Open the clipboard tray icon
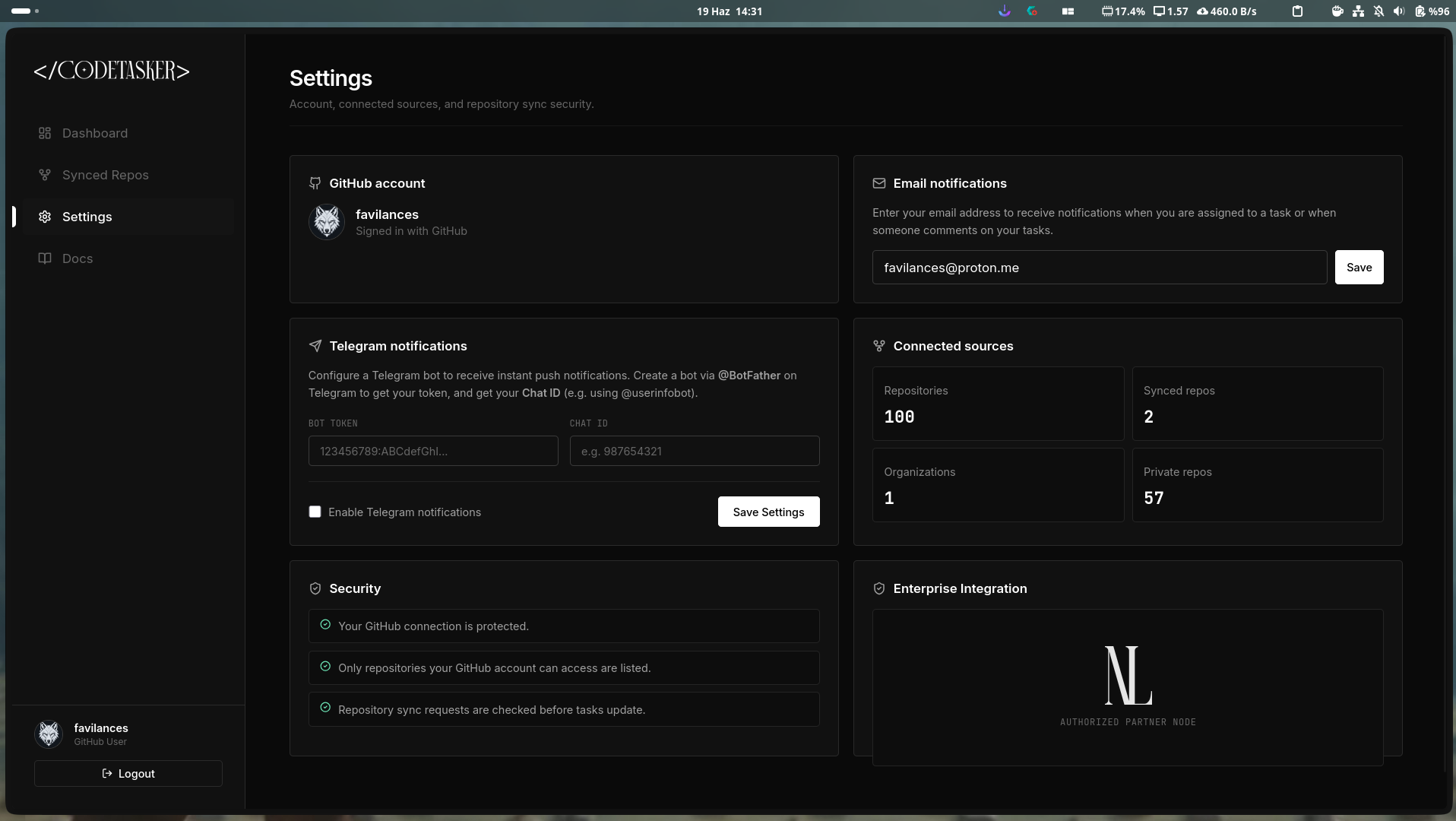 1297,11
